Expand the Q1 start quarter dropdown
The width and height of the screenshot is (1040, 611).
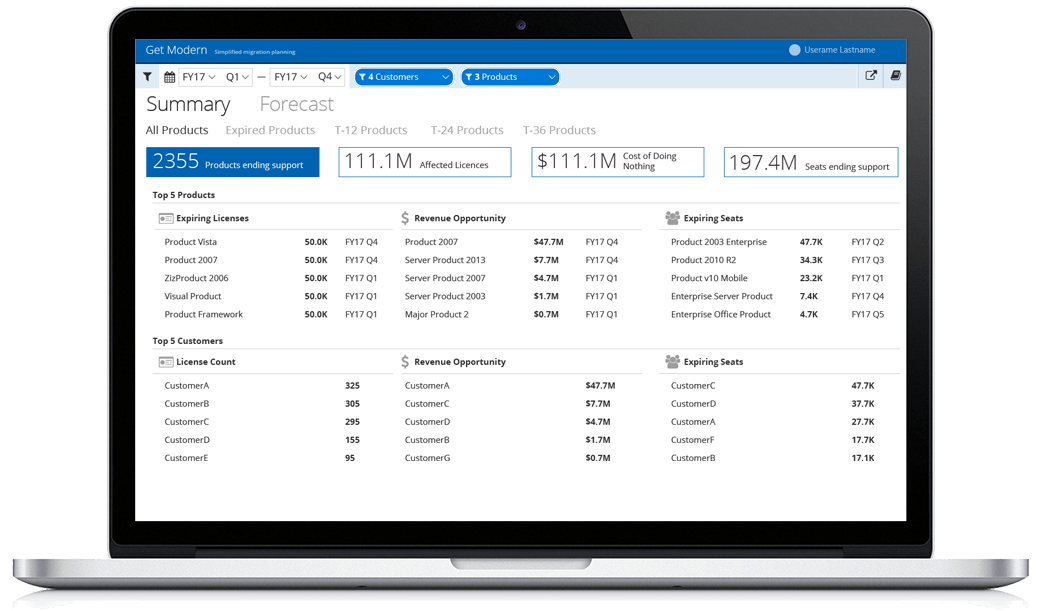pos(238,77)
